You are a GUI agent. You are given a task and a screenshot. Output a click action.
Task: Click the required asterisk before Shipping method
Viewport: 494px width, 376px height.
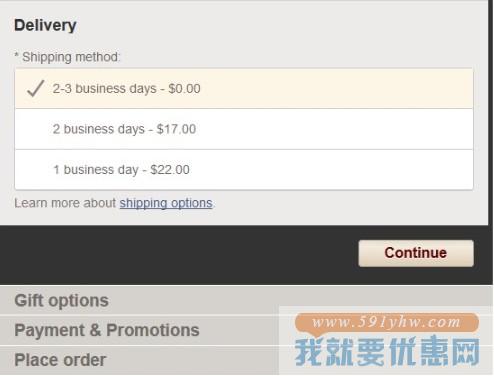coord(17,55)
